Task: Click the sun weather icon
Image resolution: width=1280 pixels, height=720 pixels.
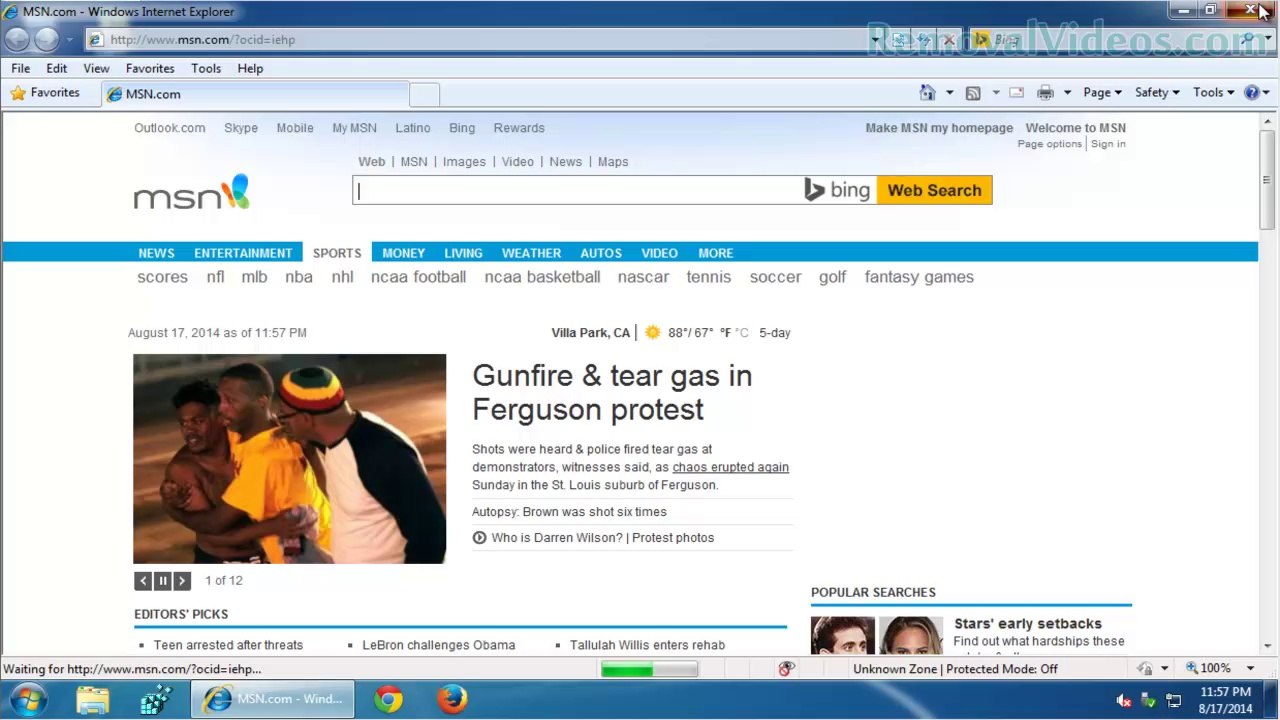Action: click(652, 333)
